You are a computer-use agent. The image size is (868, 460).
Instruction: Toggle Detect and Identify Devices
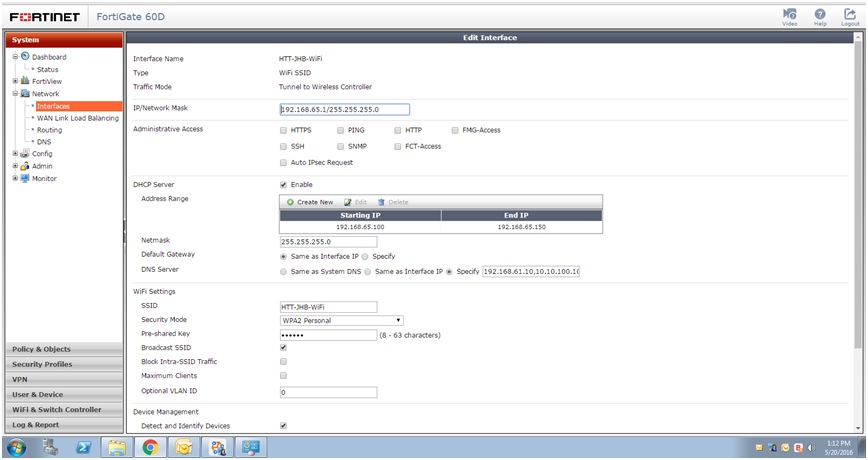(x=283, y=426)
